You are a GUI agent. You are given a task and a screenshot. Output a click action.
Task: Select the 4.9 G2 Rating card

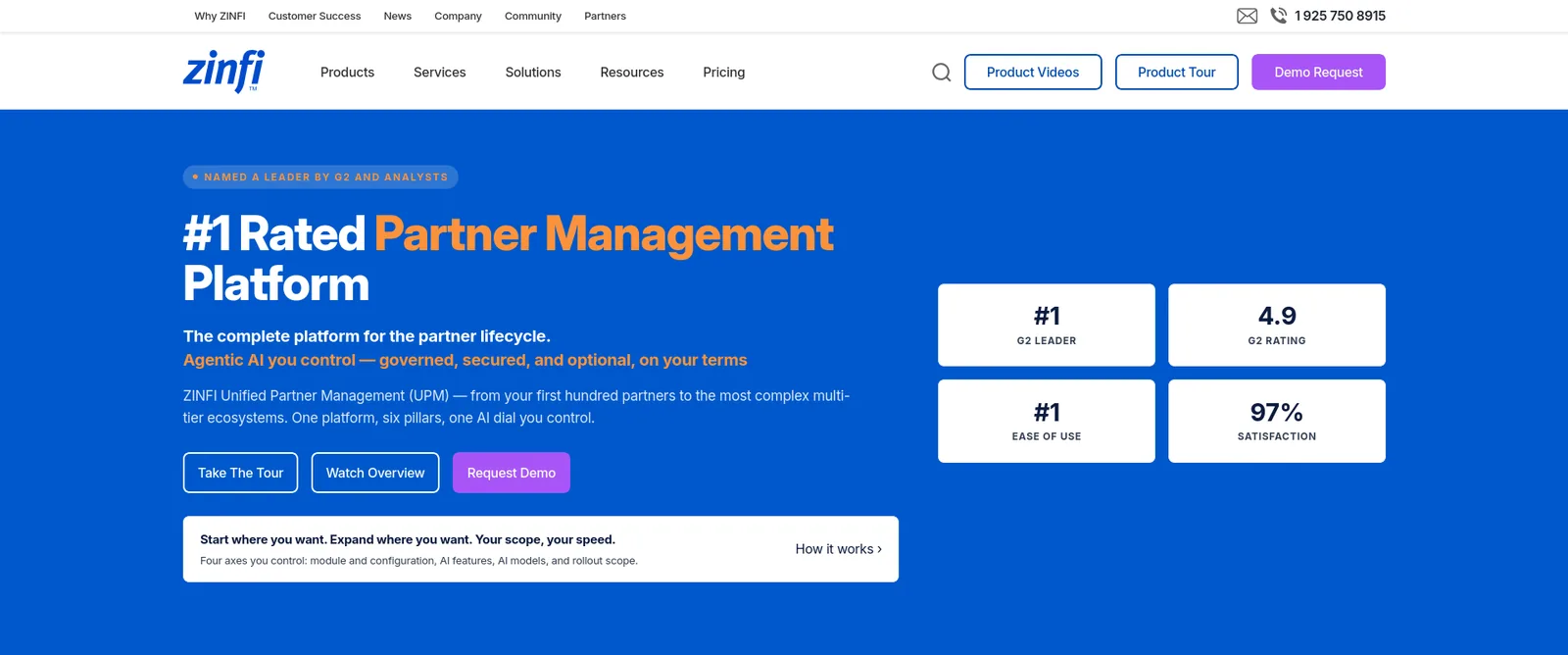1277,326
